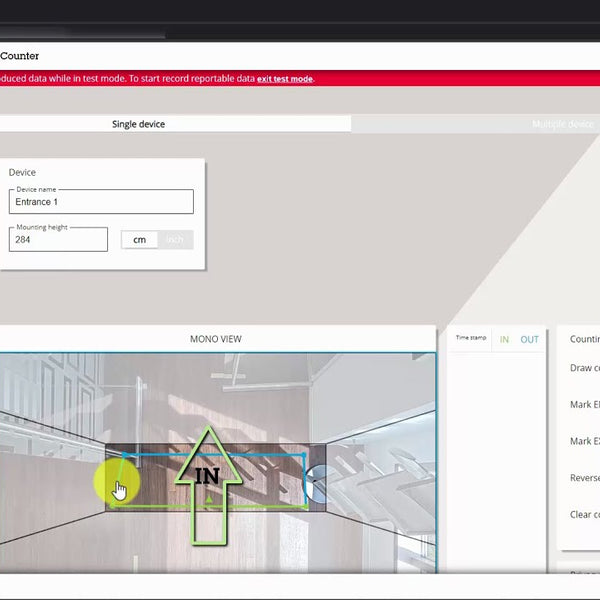This screenshot has height=600, width=600.
Task: Click the exit test mode link
Action: [285, 78]
